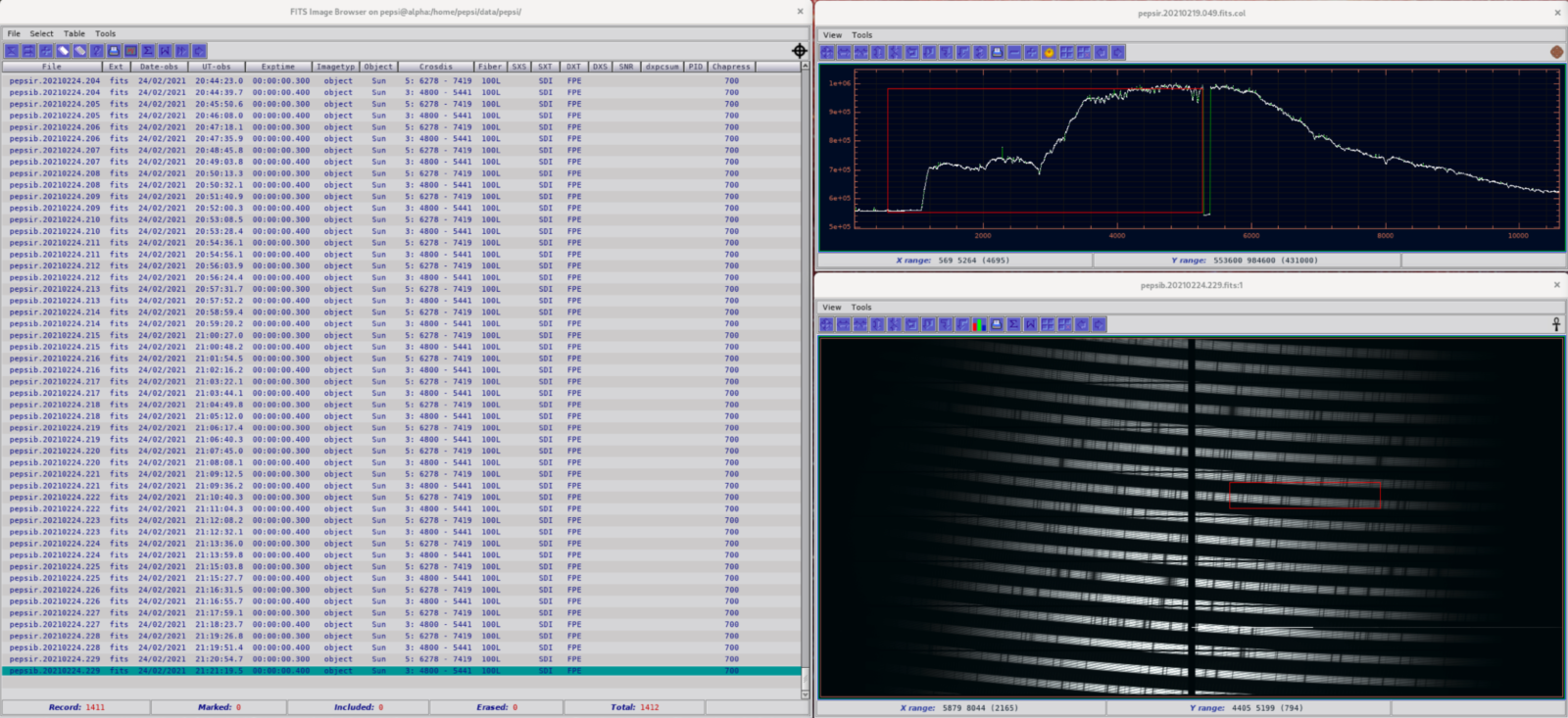Open the File menu
1568x718 pixels.
click(x=14, y=33)
